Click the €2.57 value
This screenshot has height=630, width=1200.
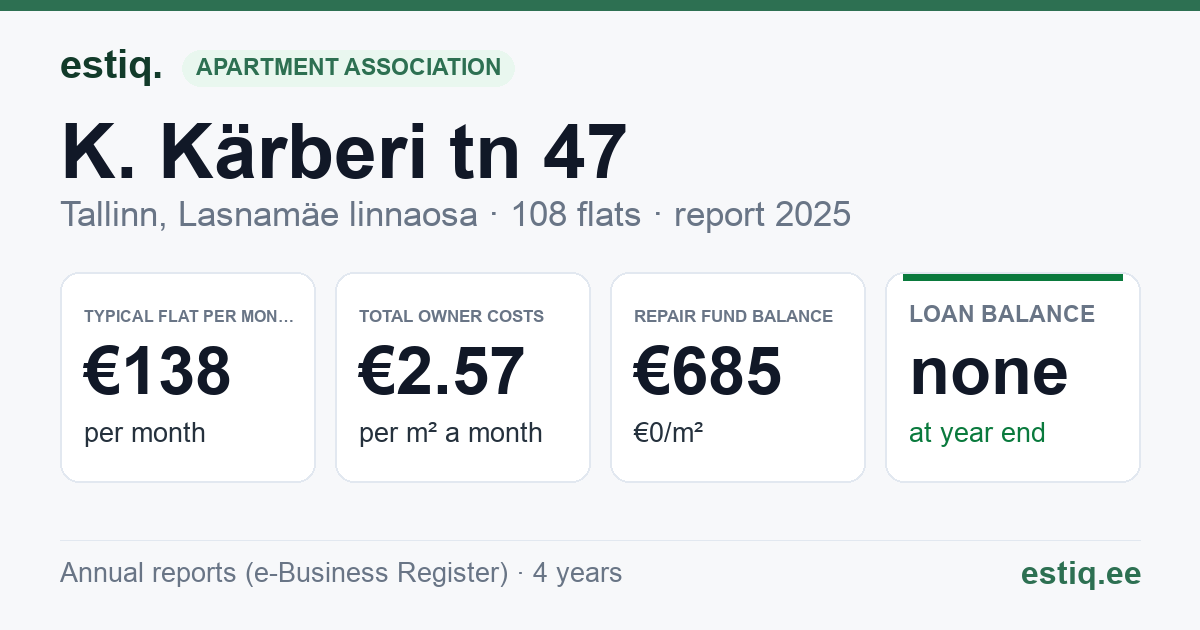442,371
